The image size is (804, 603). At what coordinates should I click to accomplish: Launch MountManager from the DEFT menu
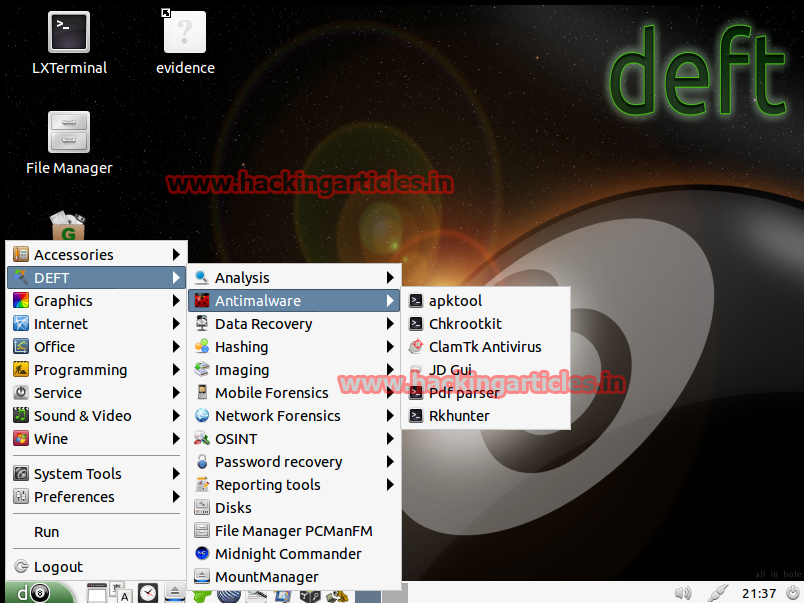point(294,577)
